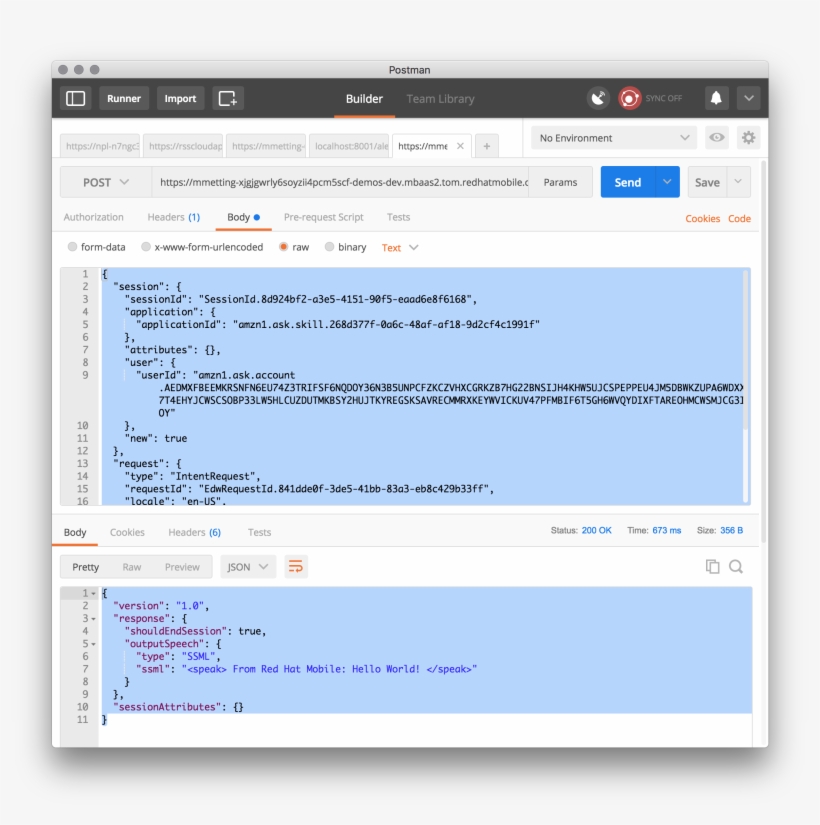The image size is (820, 825).
Task: Search within the response body
Action: click(736, 567)
